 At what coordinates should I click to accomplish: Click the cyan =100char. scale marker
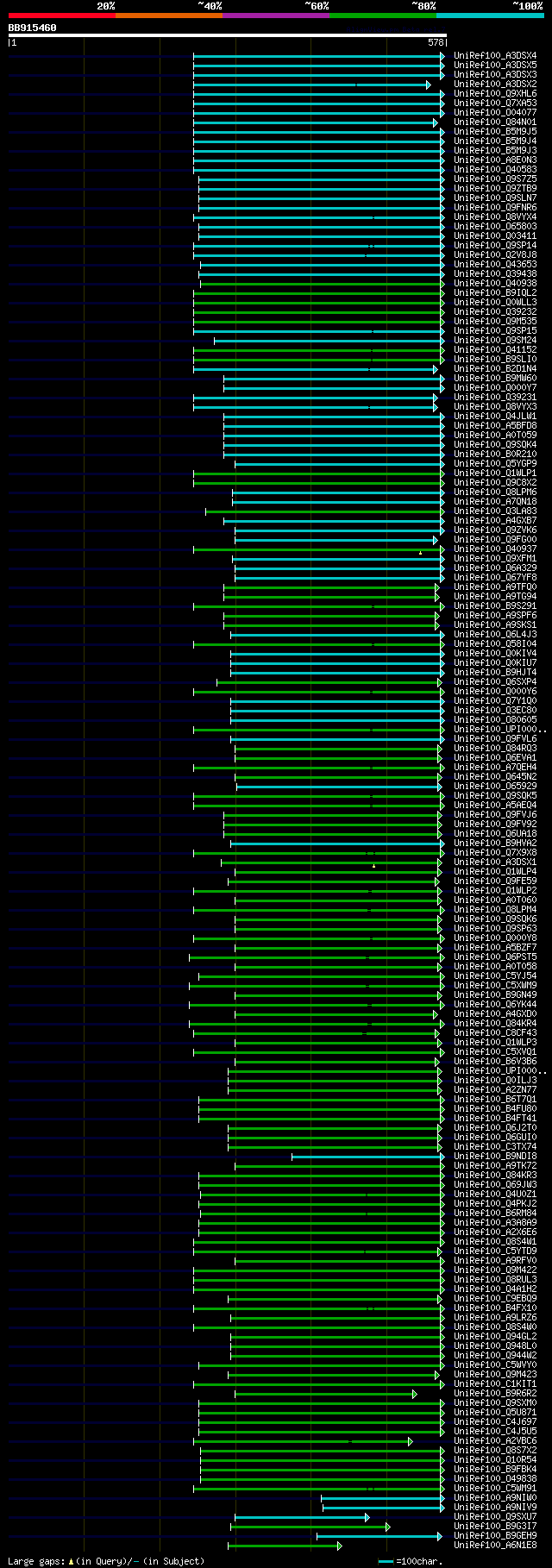(386, 1561)
